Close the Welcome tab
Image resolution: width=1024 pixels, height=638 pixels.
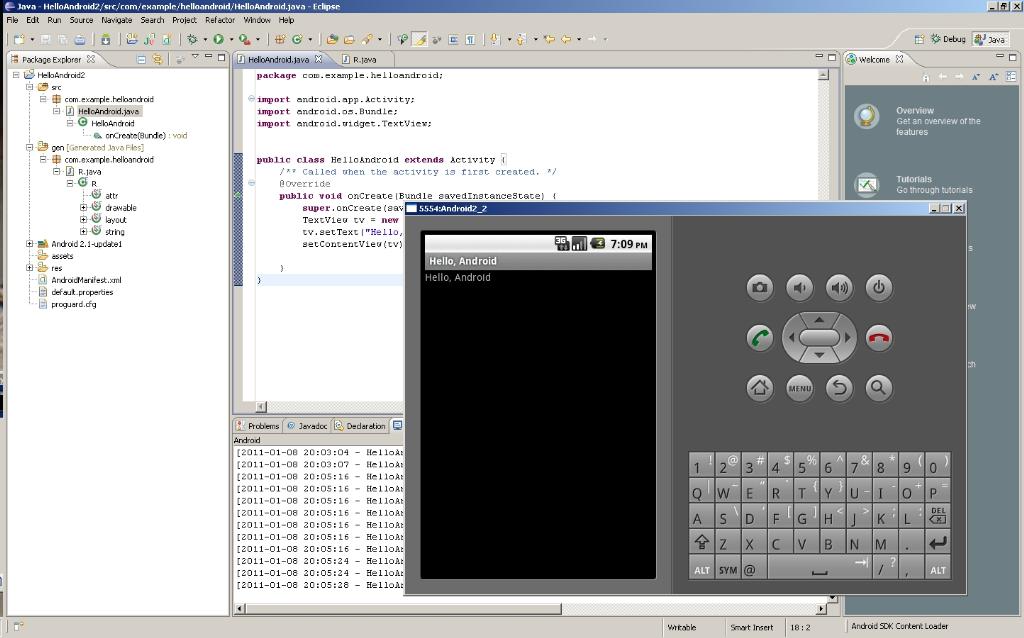899,59
